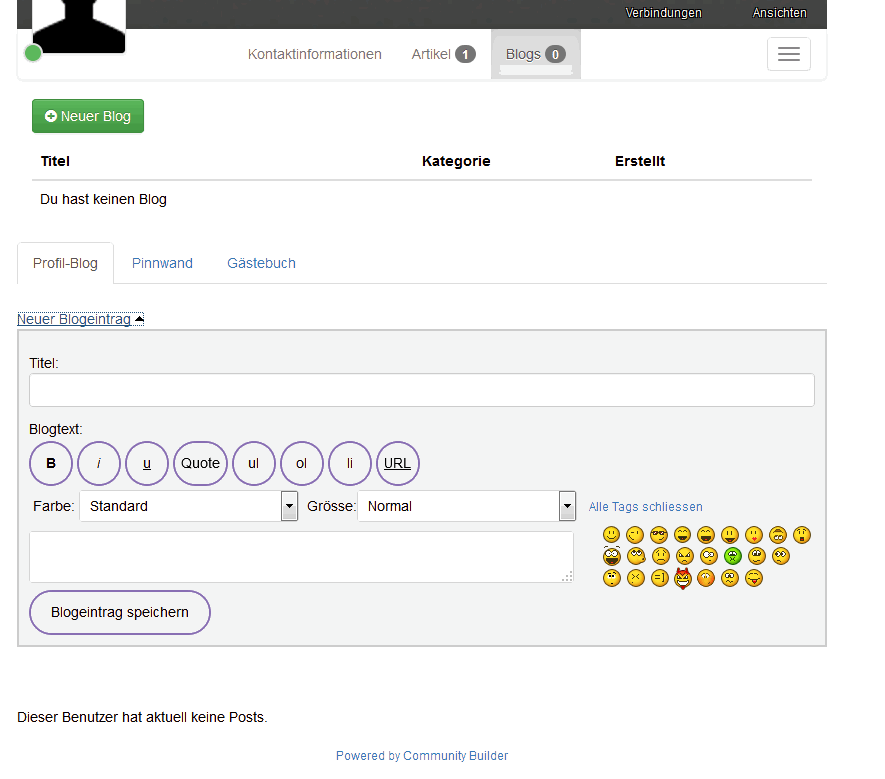Click the Erstellt column header
The image size is (885, 779).
[x=640, y=161]
